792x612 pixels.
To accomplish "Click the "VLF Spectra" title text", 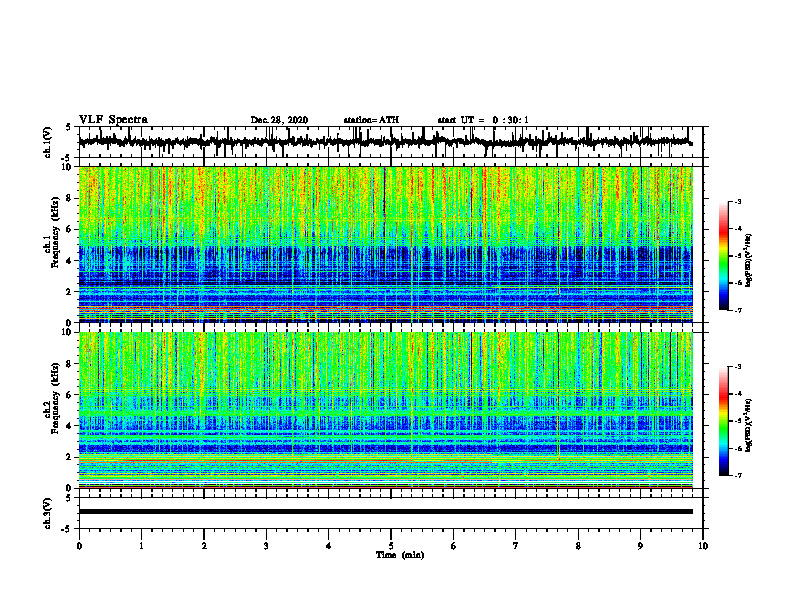I will [113, 120].
